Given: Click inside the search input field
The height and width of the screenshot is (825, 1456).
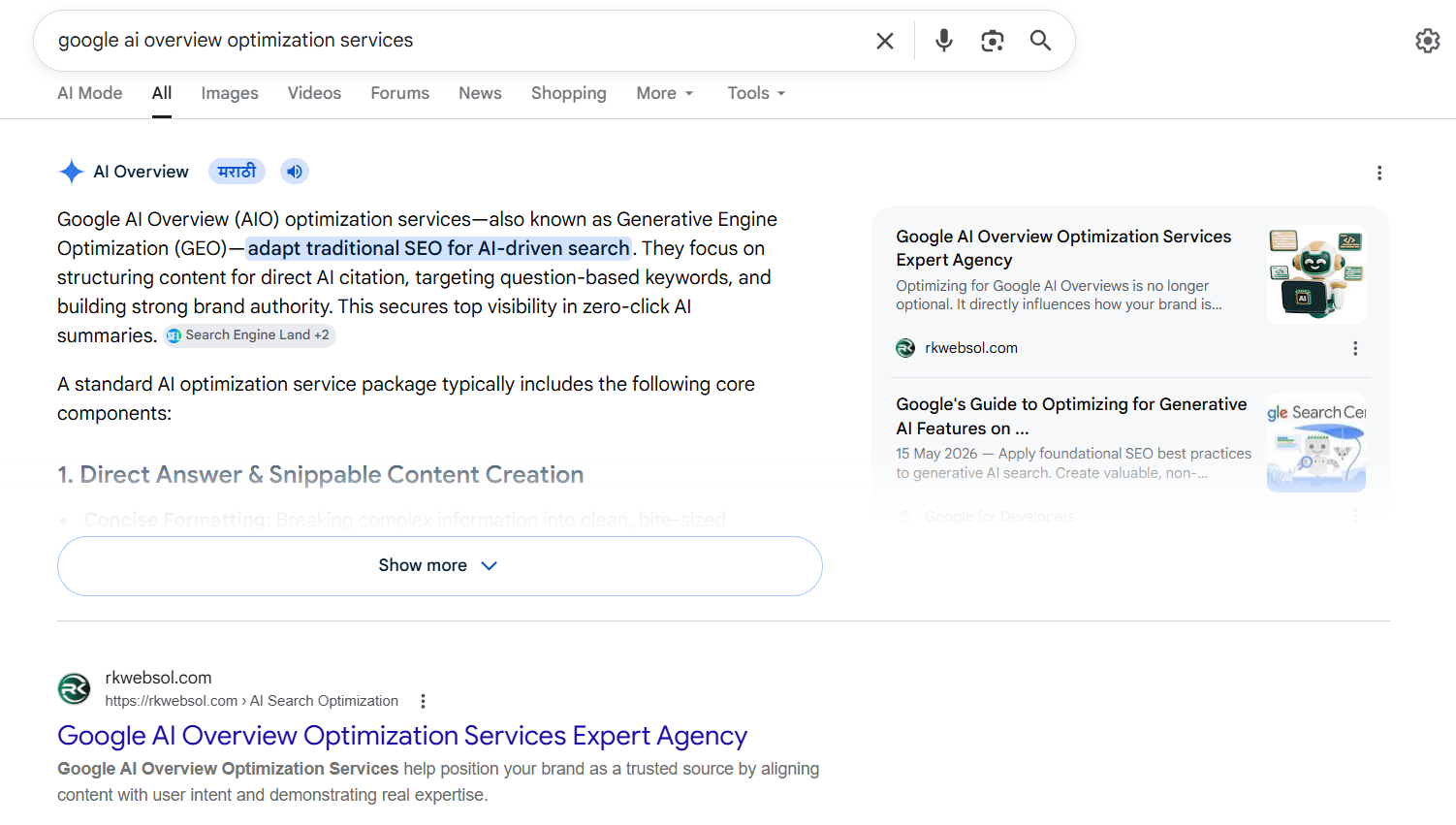Looking at the screenshot, I should tap(456, 41).
